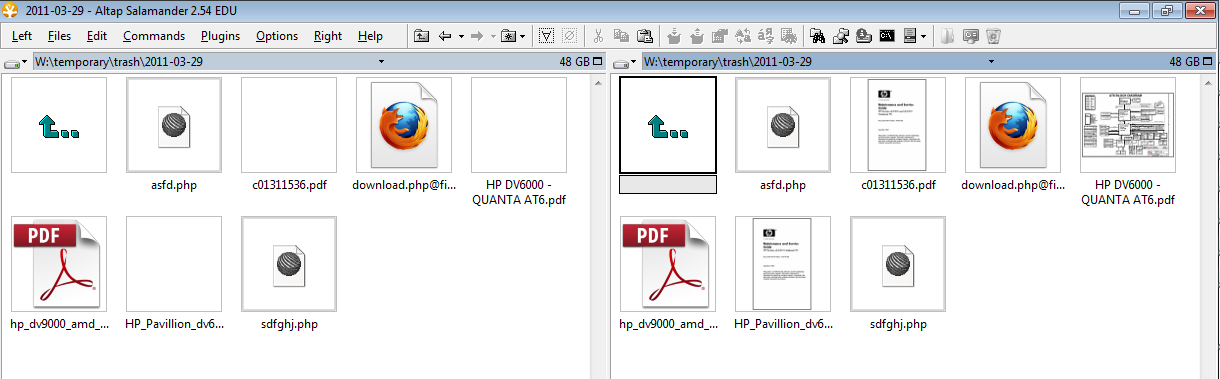Click the Pack files toolbar icon
Screen dimensions: 1220x379
pyautogui.click(x=673, y=36)
